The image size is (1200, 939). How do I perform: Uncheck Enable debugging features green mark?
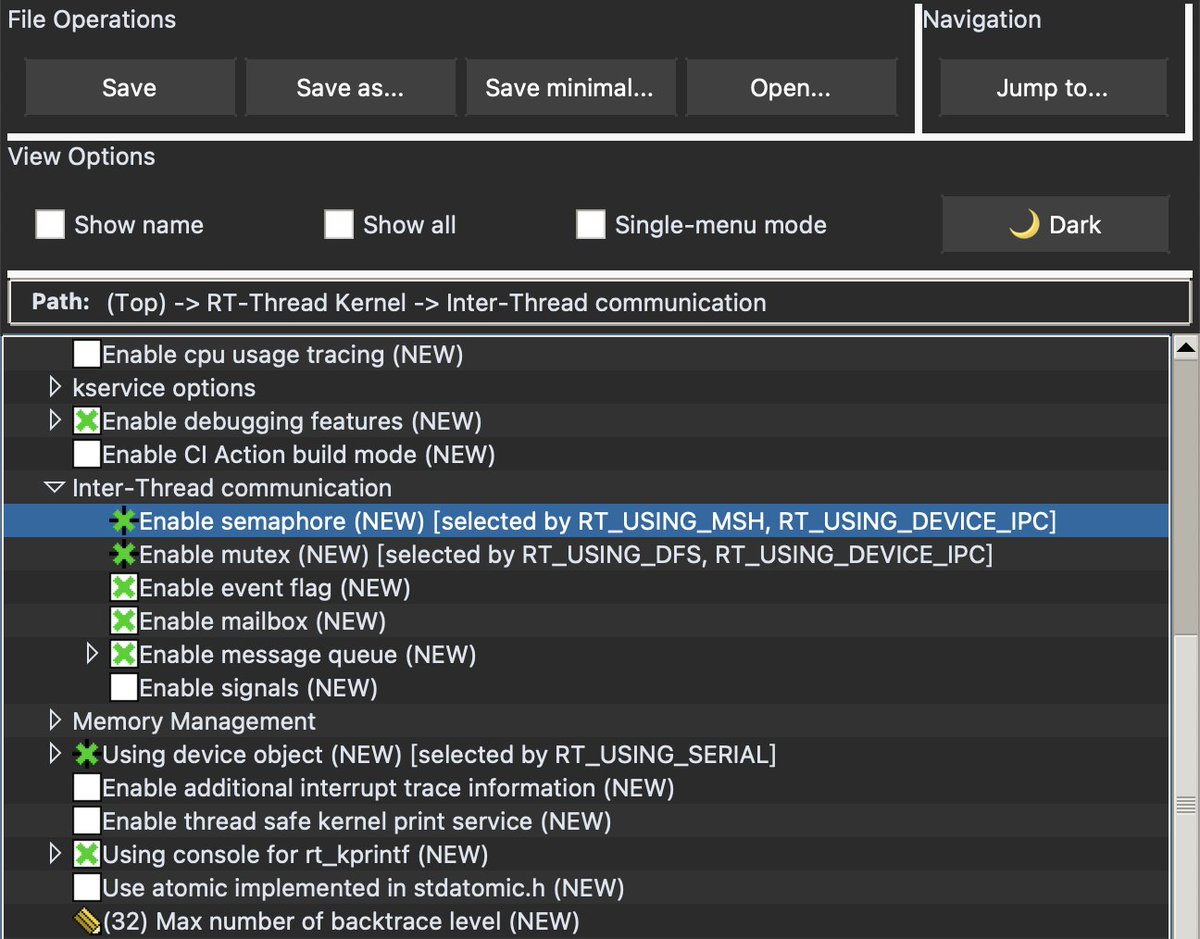[87, 421]
